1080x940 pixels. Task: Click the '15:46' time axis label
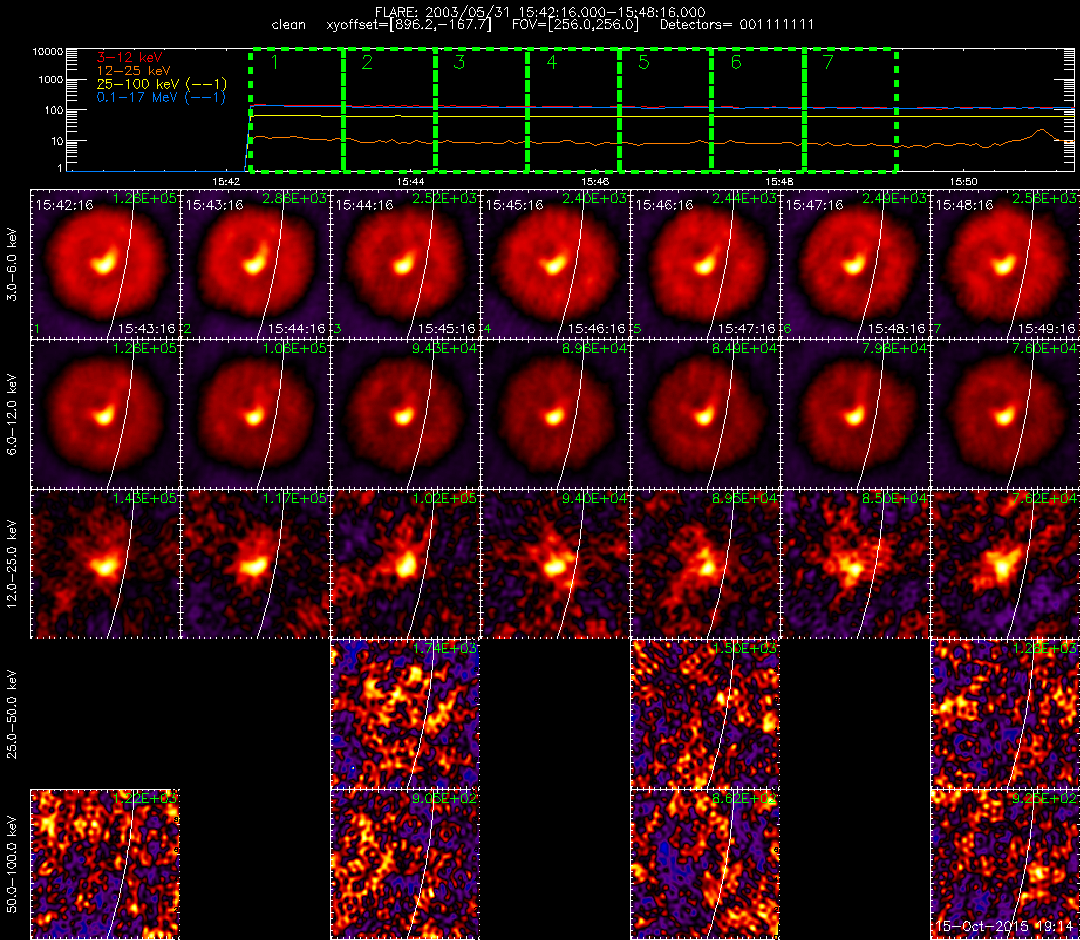595,181
